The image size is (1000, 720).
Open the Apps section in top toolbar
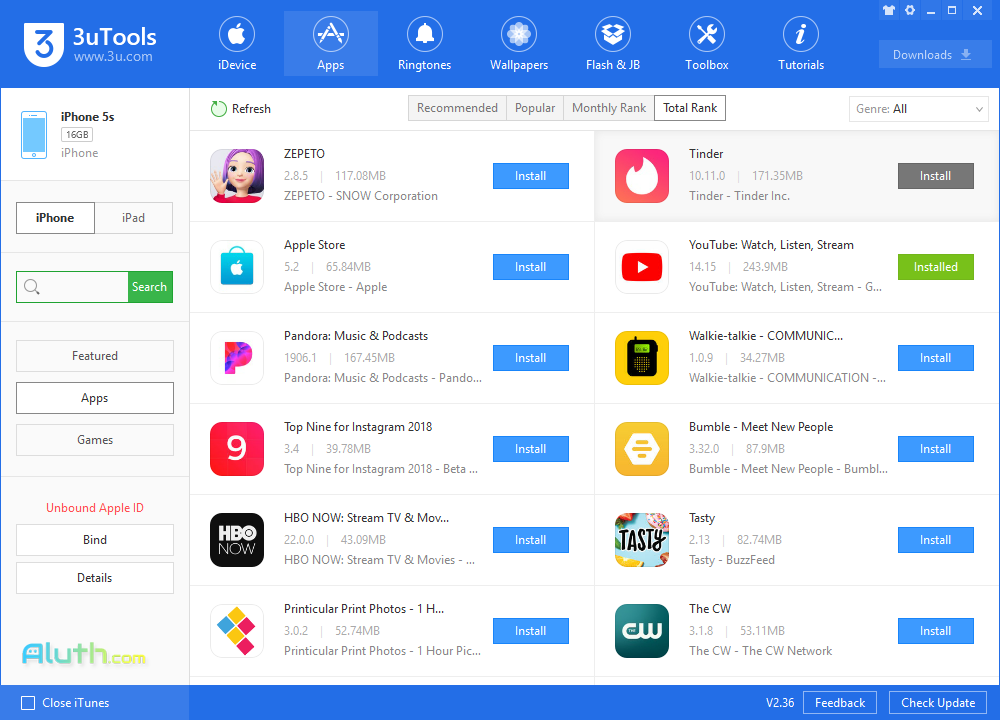pyautogui.click(x=330, y=44)
